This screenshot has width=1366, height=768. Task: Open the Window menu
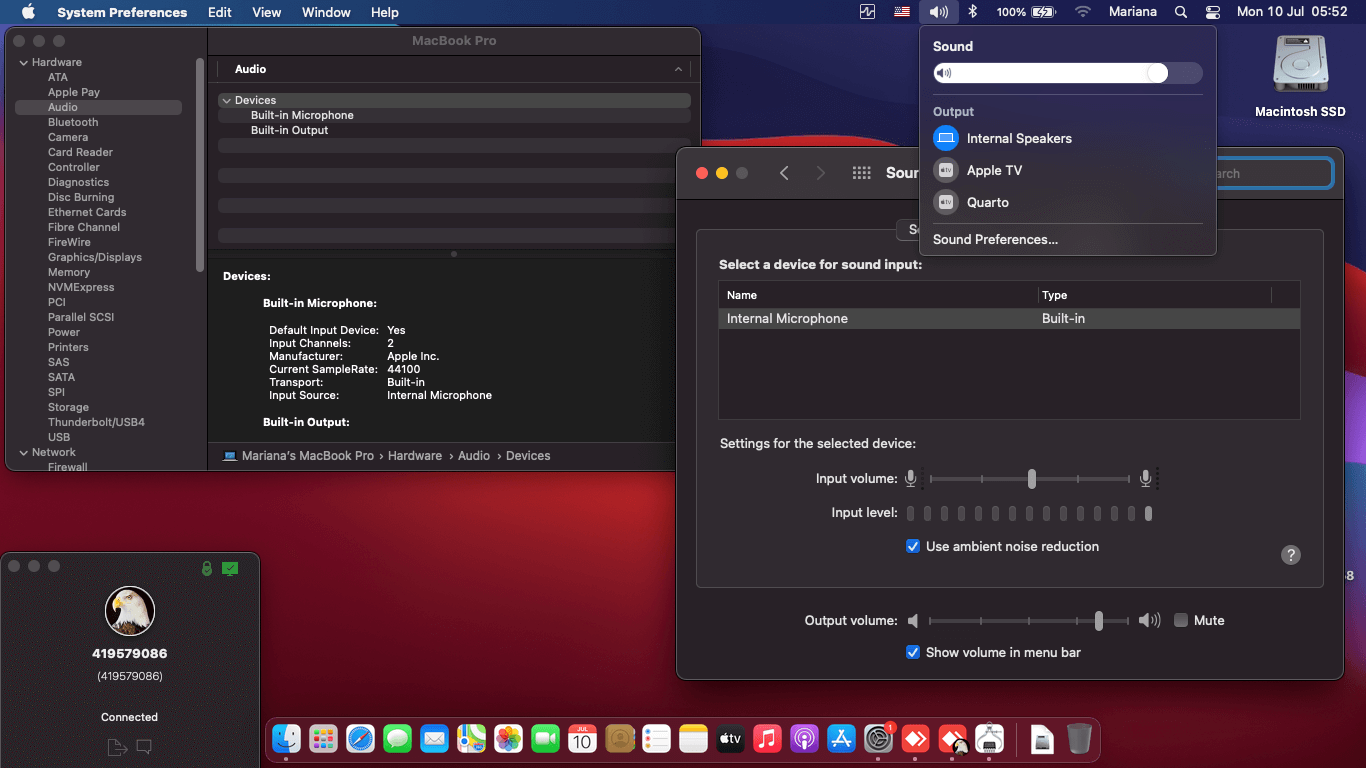click(326, 12)
